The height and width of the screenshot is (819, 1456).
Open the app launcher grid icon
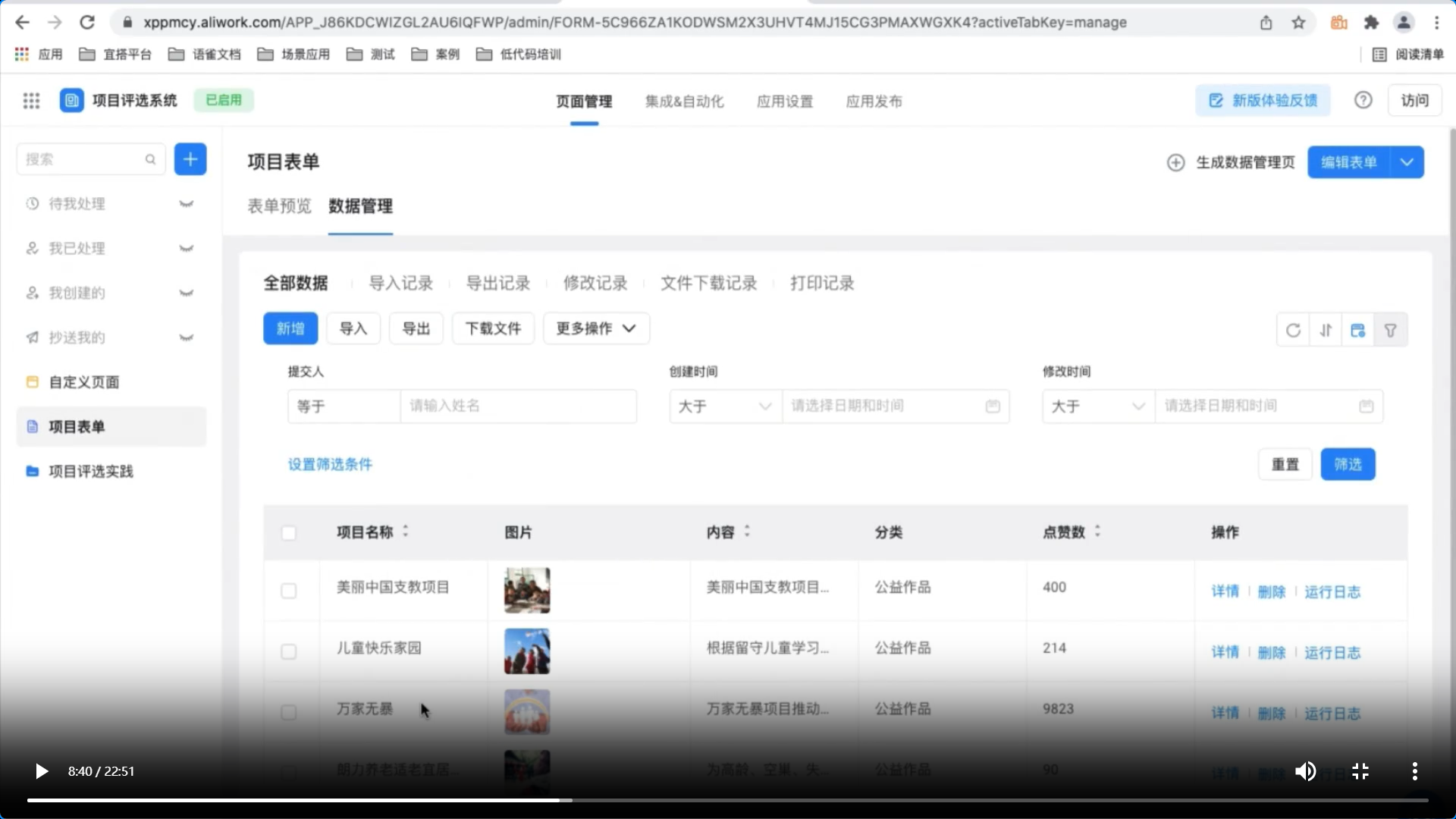coord(31,101)
